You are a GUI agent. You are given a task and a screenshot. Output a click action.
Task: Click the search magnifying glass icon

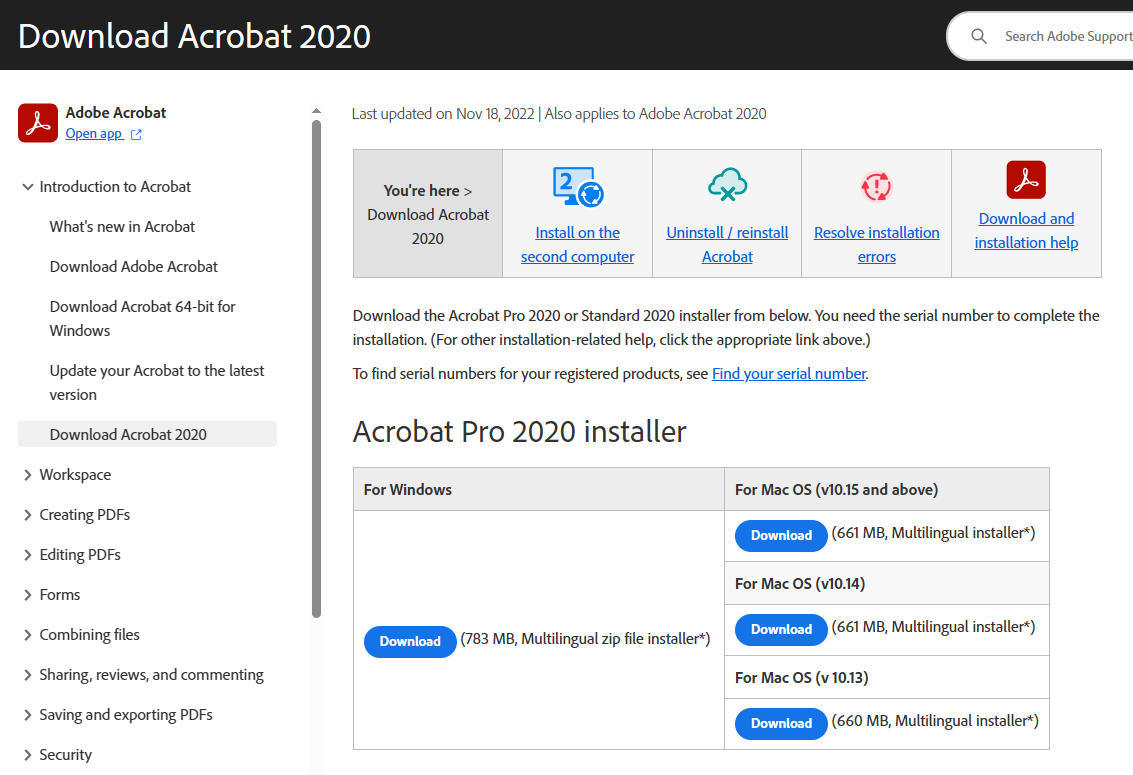(978, 35)
